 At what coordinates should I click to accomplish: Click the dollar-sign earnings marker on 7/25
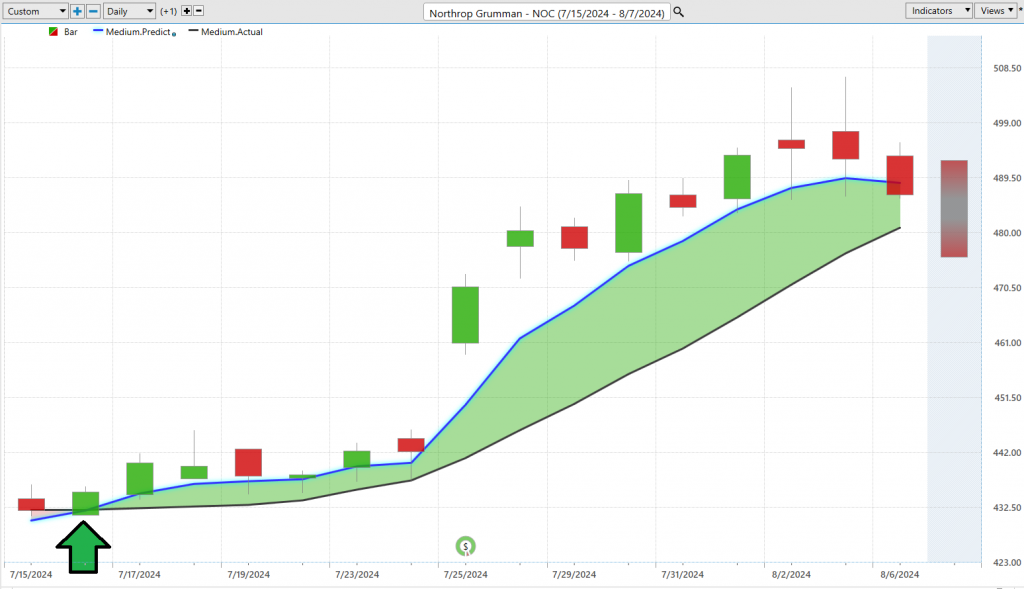[466, 546]
